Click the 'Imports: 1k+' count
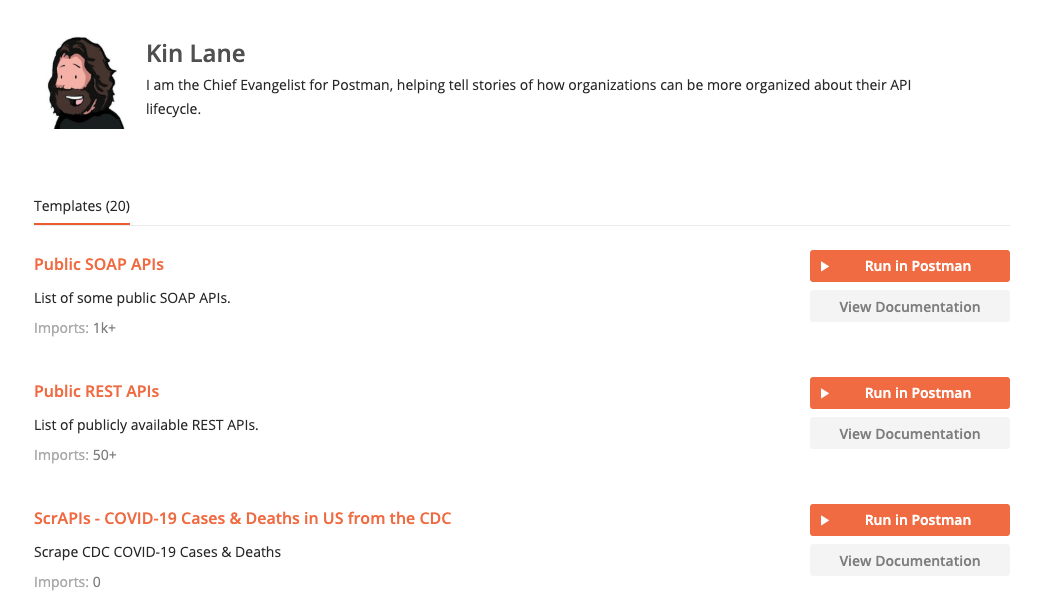Image resolution: width=1045 pixels, height=616 pixels. (75, 328)
